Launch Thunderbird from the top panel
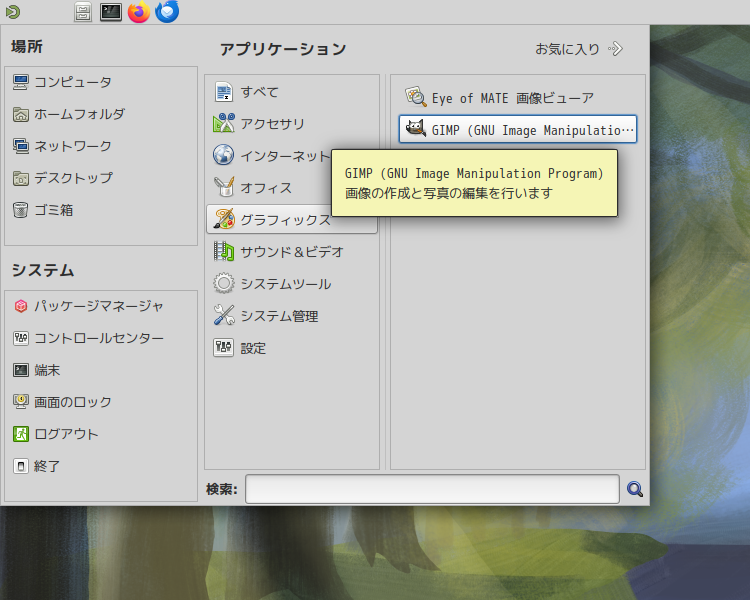This screenshot has width=750, height=600. coord(167,12)
